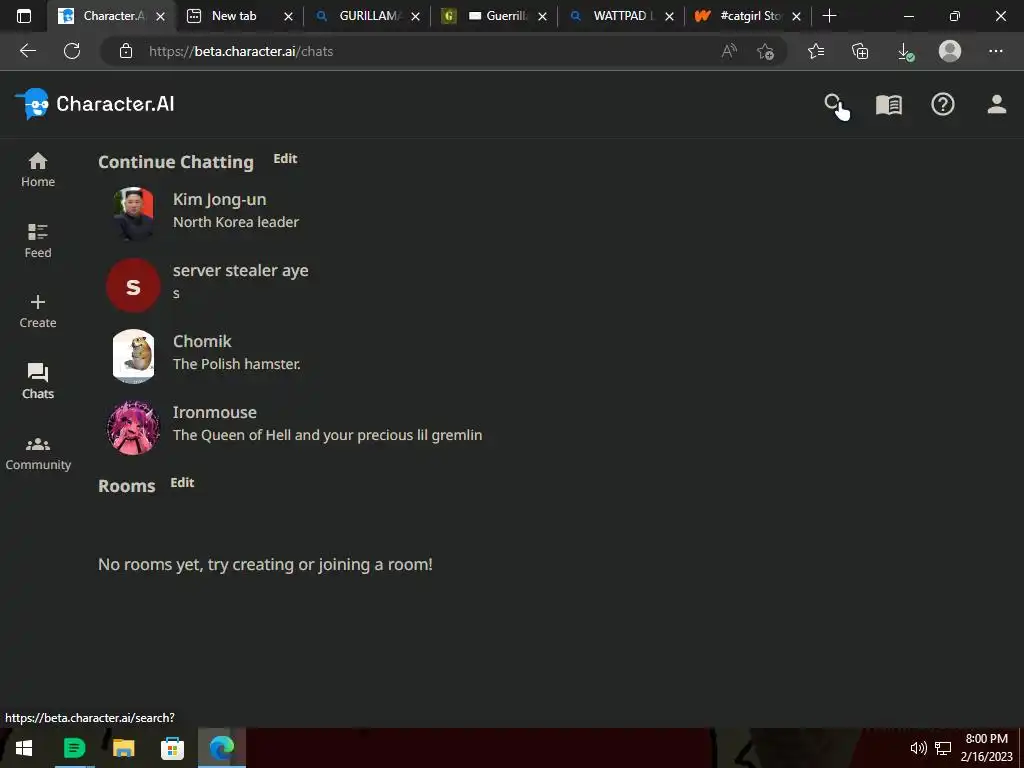This screenshot has width=1024, height=768.
Task: Open File Explorer from taskbar
Action: pos(123,748)
